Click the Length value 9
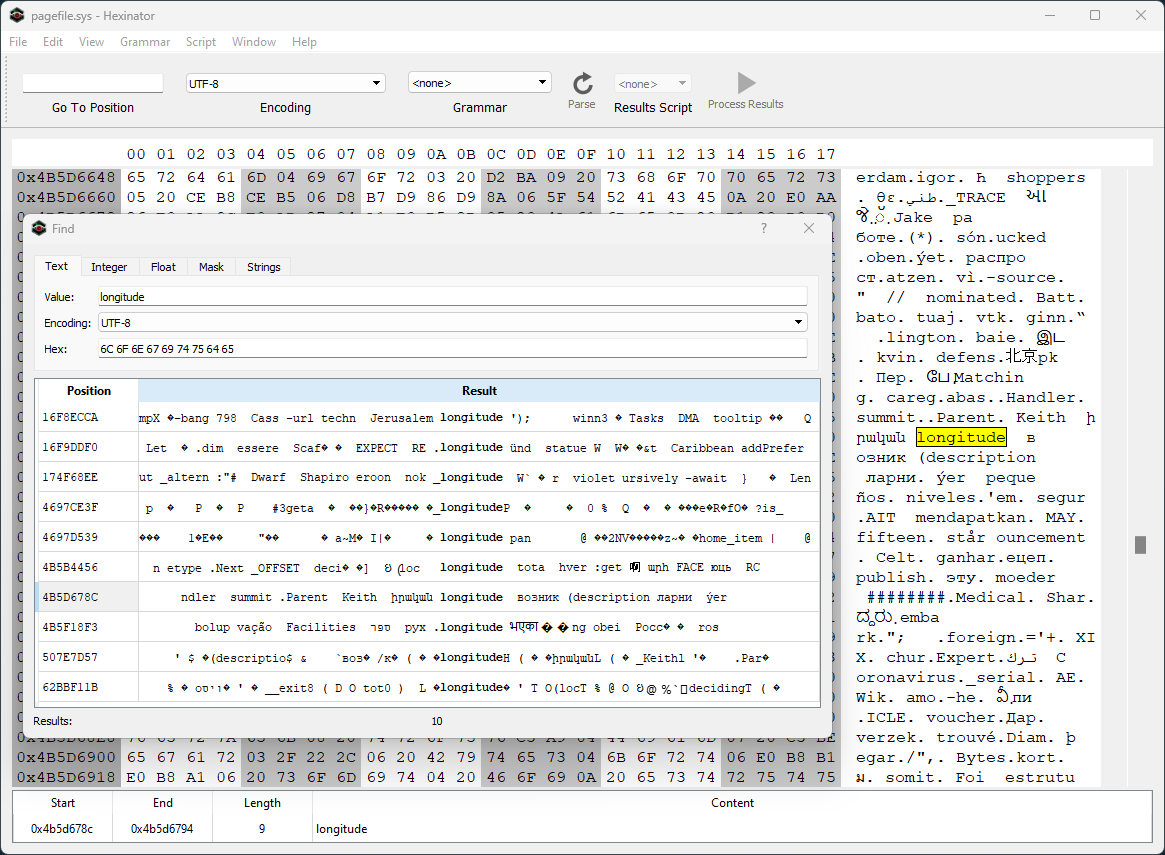Image resolution: width=1165 pixels, height=855 pixels. [262, 828]
